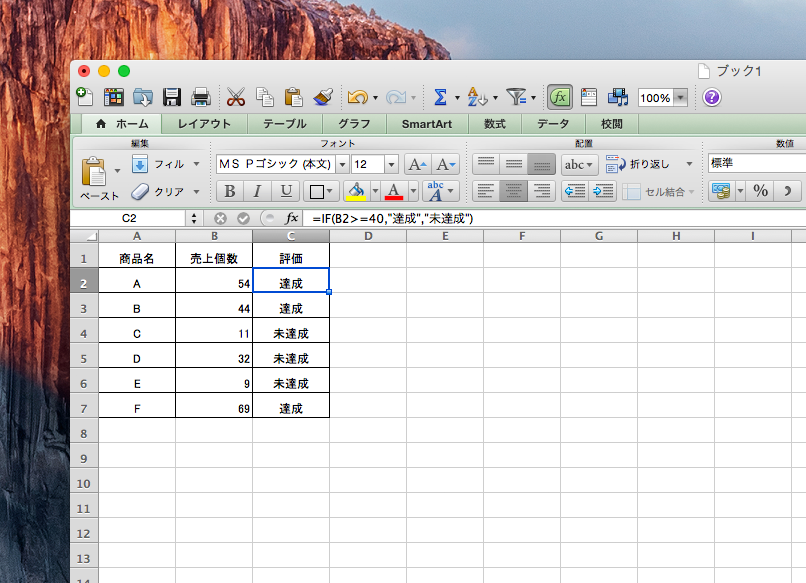Align text left
Screen dimensions: 806x583
[x=486, y=191]
